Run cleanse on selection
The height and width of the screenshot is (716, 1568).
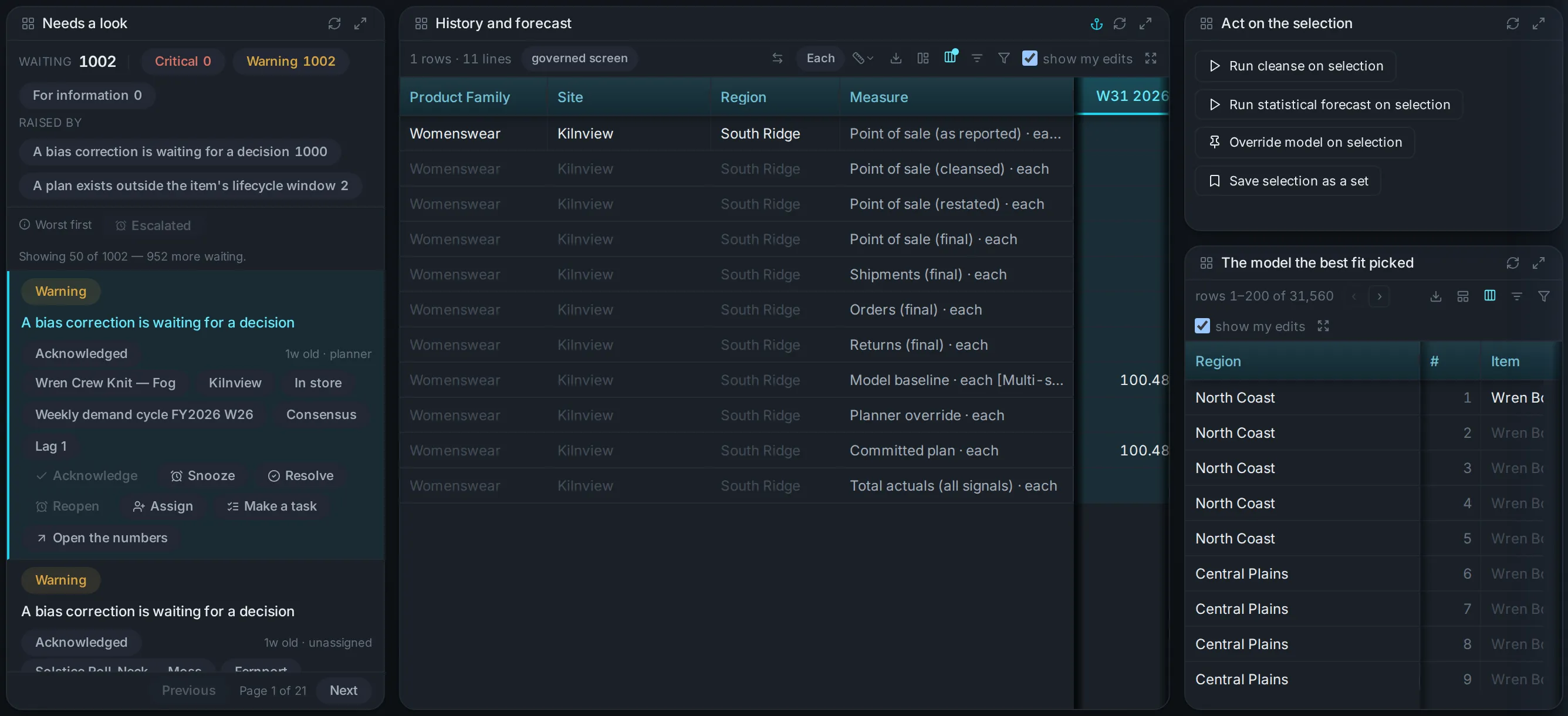tap(1296, 66)
